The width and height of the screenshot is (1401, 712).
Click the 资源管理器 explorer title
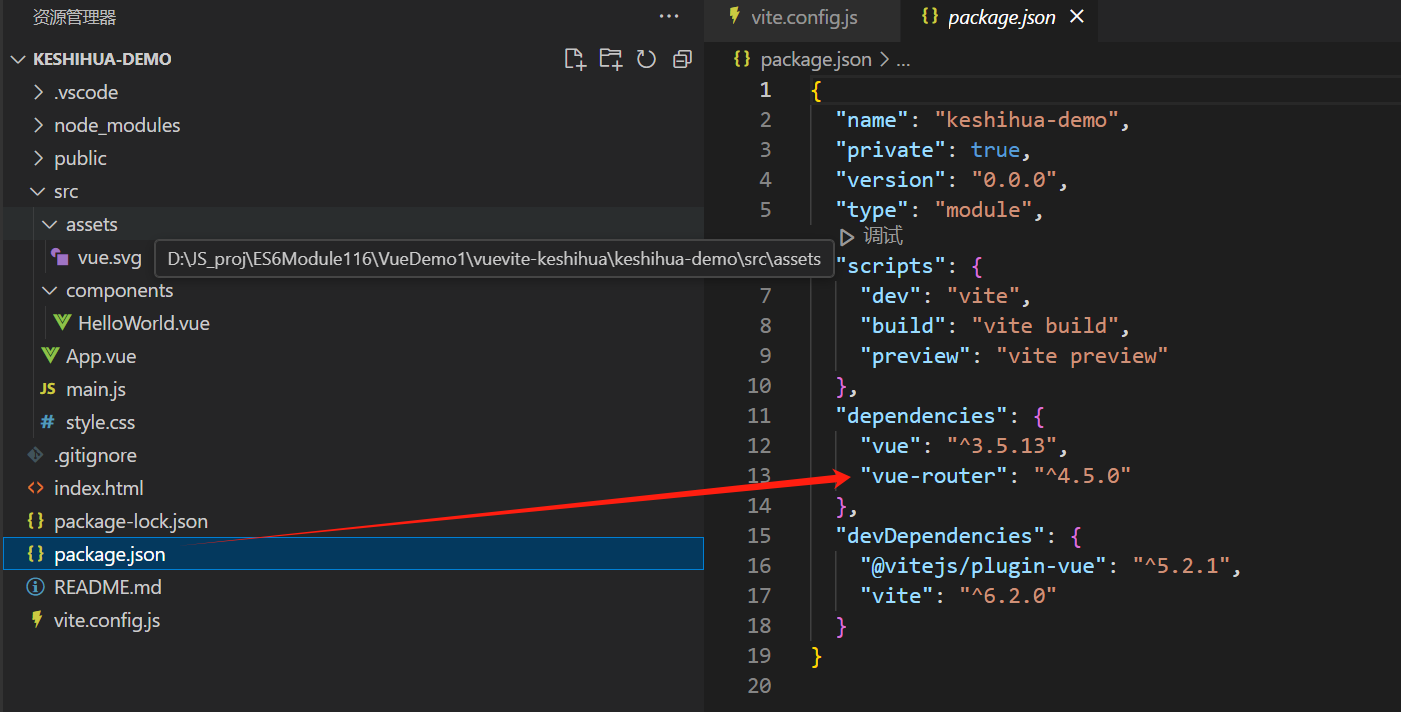click(x=74, y=17)
